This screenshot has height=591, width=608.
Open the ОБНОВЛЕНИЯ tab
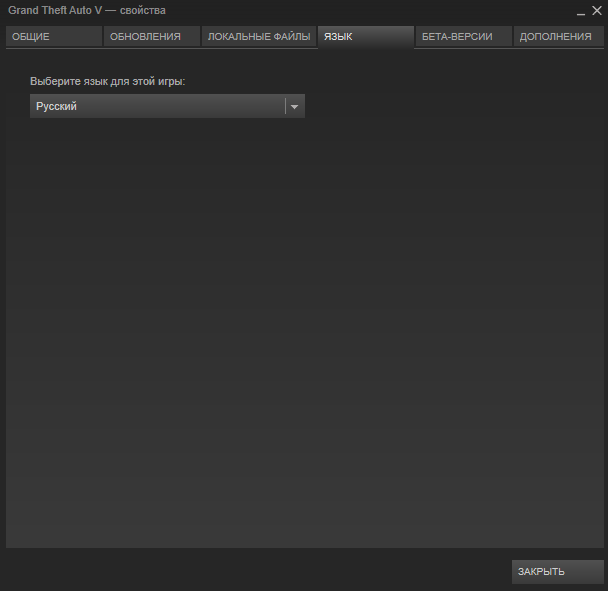pyautogui.click(x=152, y=36)
